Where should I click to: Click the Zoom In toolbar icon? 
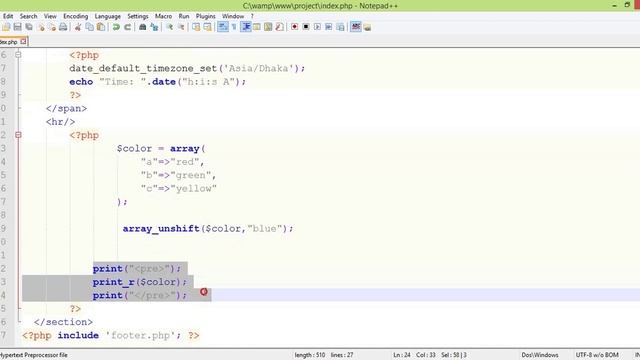tap(169, 27)
